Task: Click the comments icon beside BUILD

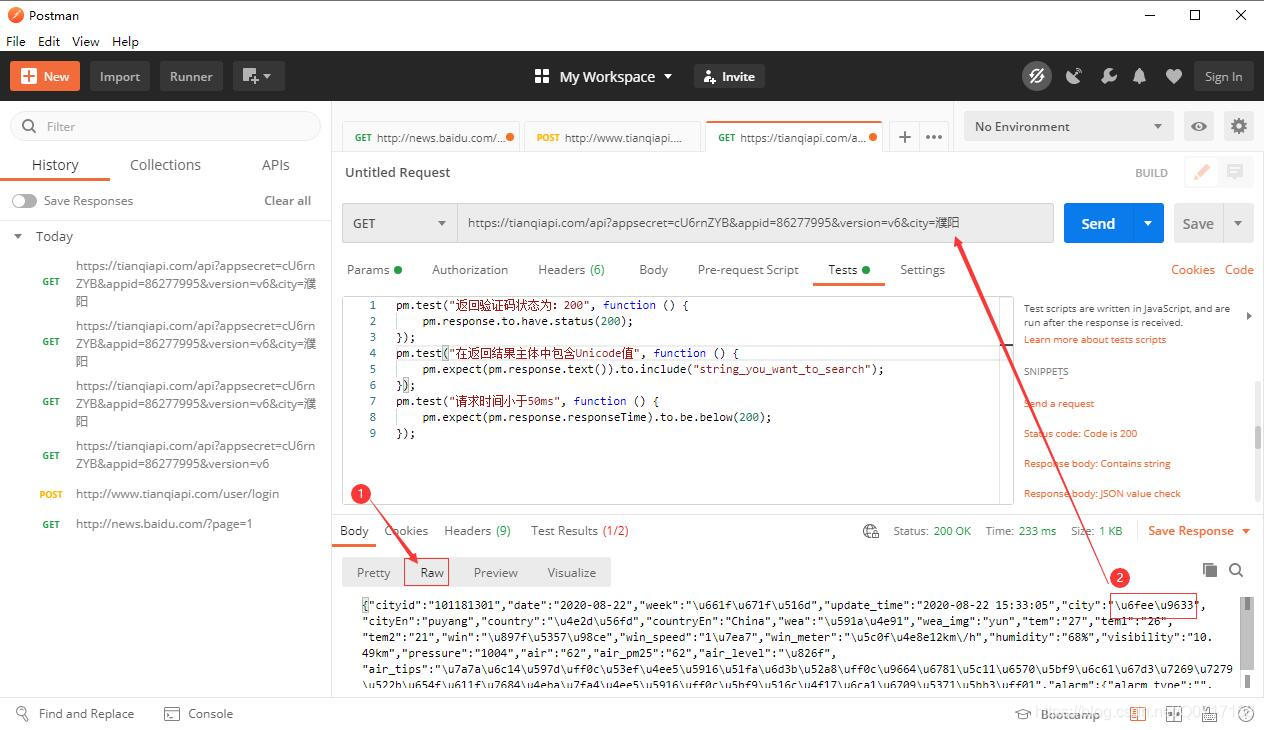Action: click(1235, 172)
